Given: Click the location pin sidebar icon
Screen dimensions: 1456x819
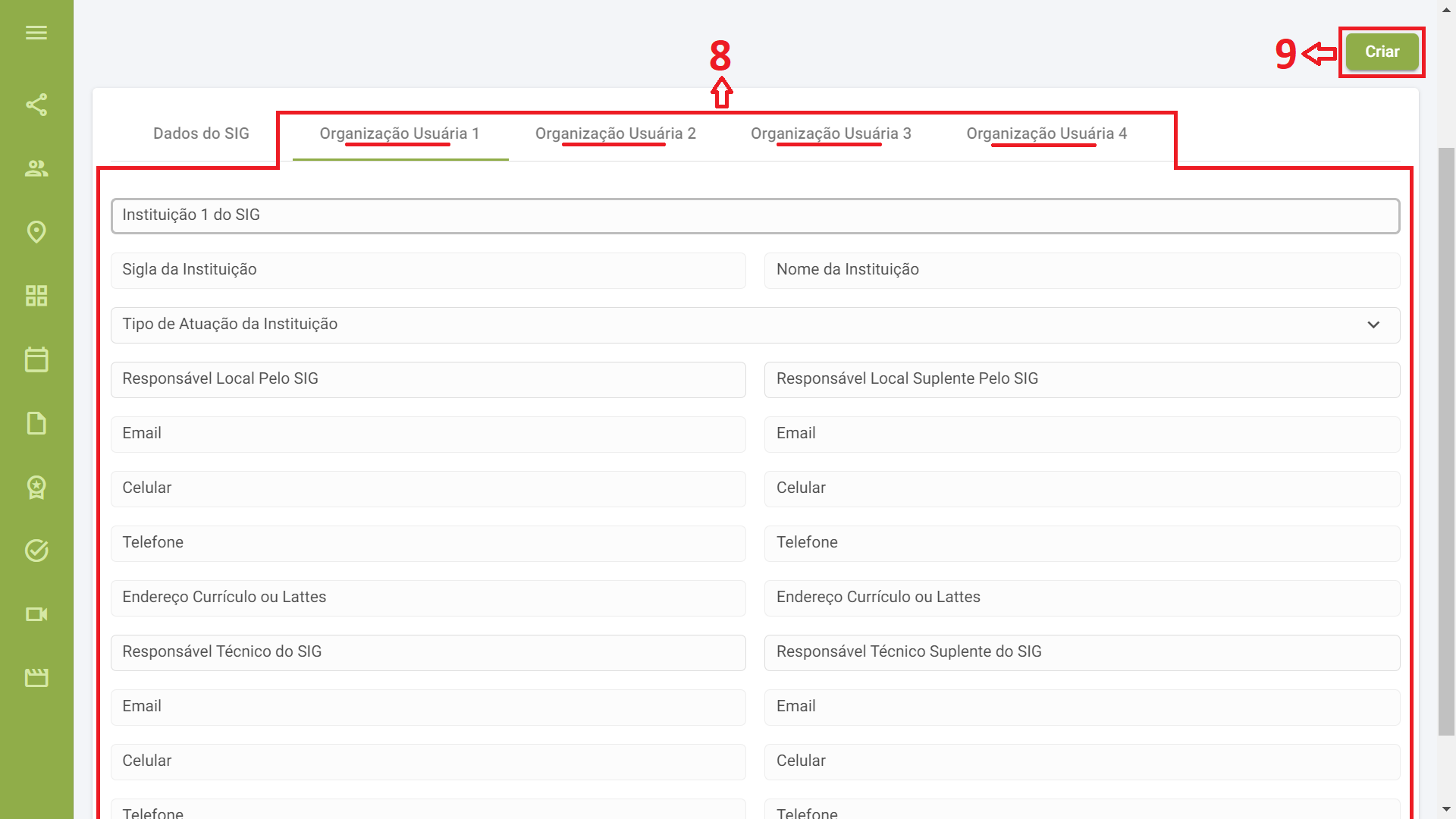Looking at the screenshot, I should pos(36,232).
